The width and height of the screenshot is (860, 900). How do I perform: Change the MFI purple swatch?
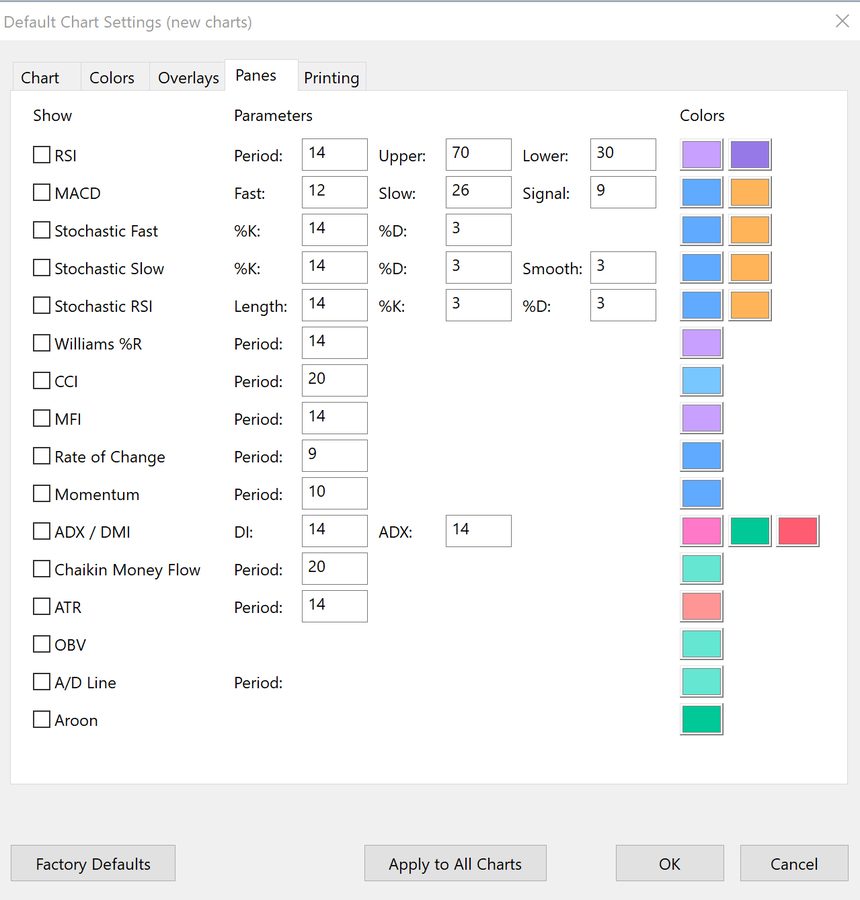[x=702, y=418]
